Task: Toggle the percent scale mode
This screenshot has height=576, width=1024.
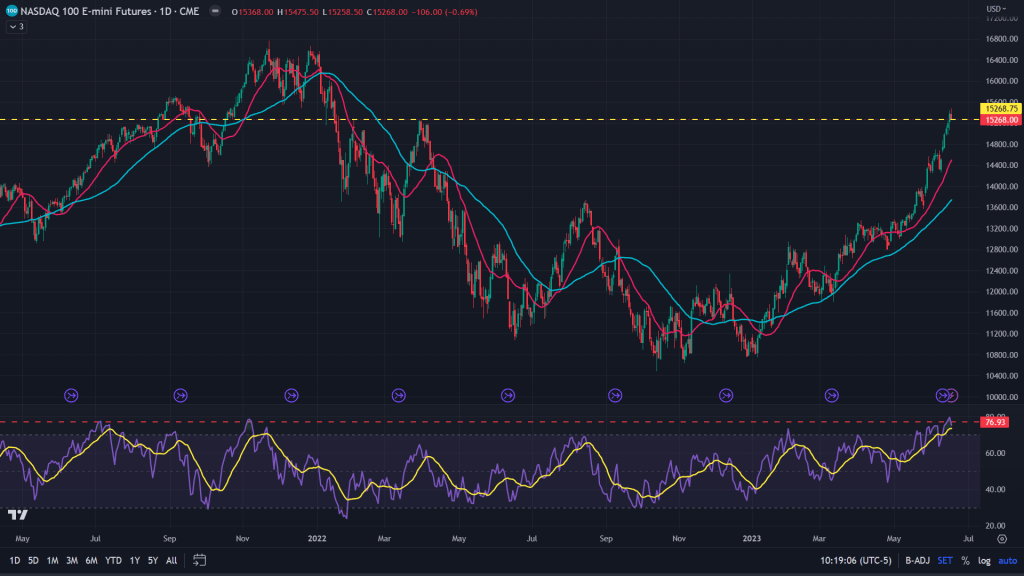Action: pos(965,560)
